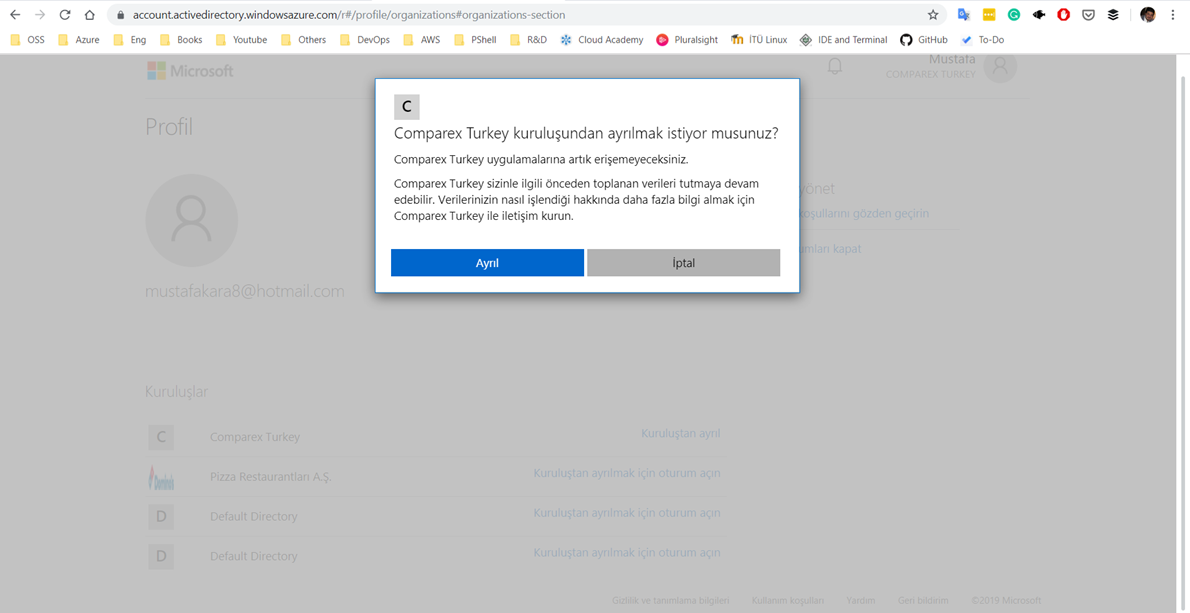Click the Profil page heading
Screen dimensions: 1190x613
click(x=169, y=127)
